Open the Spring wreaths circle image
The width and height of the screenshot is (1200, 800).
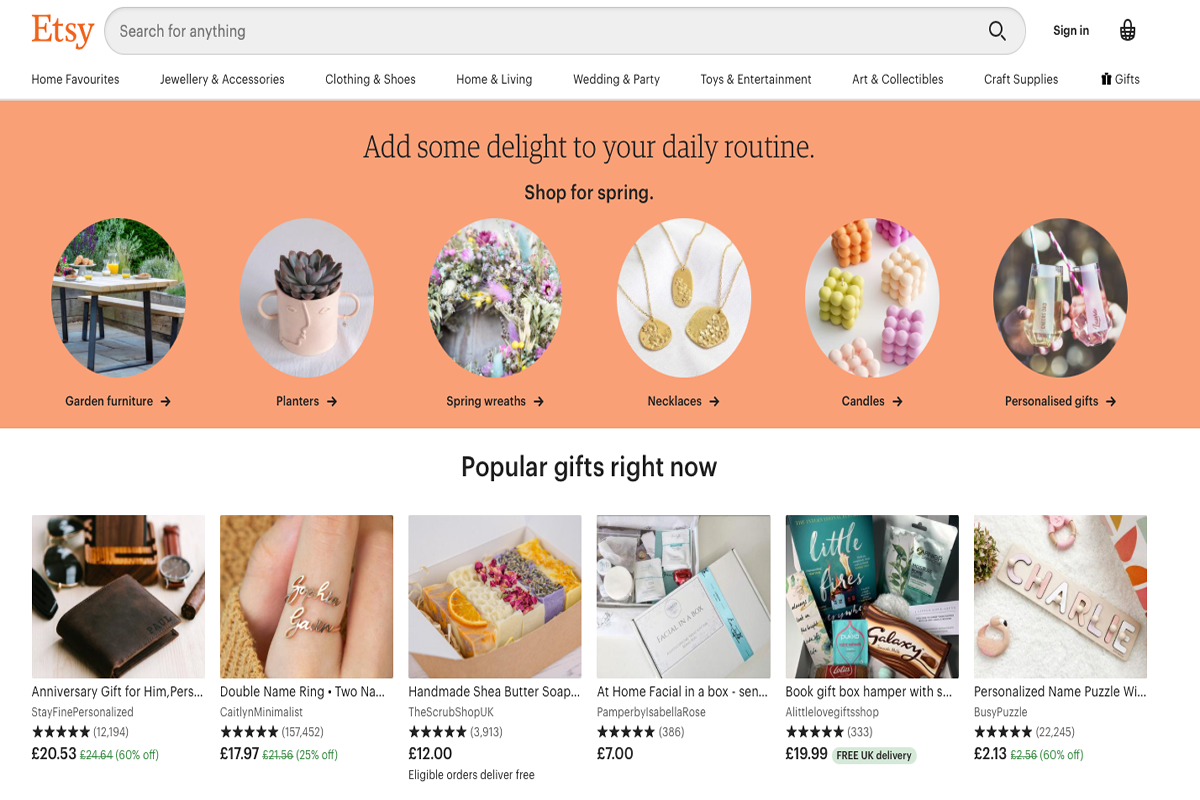pos(495,298)
